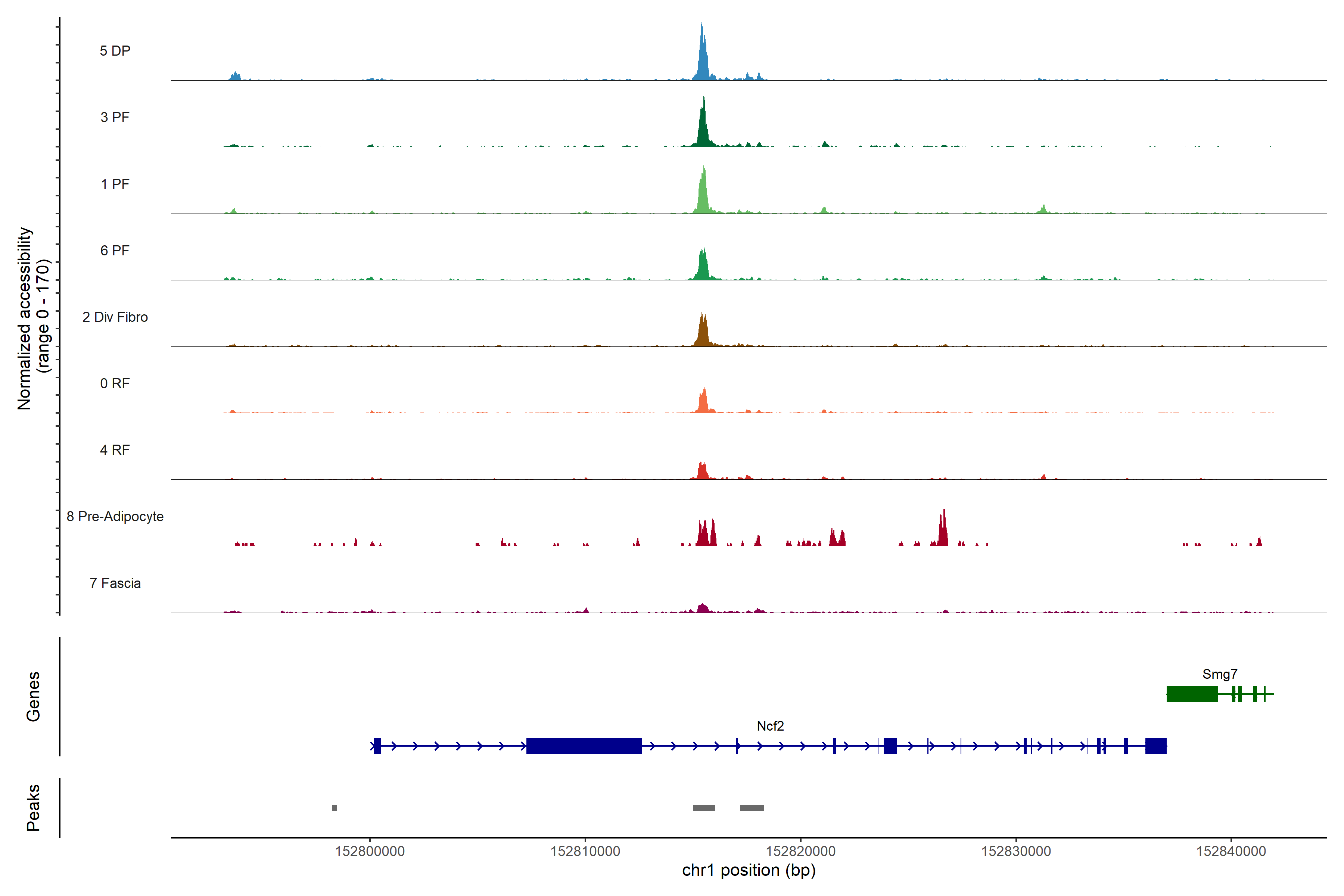Click the 3 PF track label
The image size is (1344, 896).
tap(115, 117)
